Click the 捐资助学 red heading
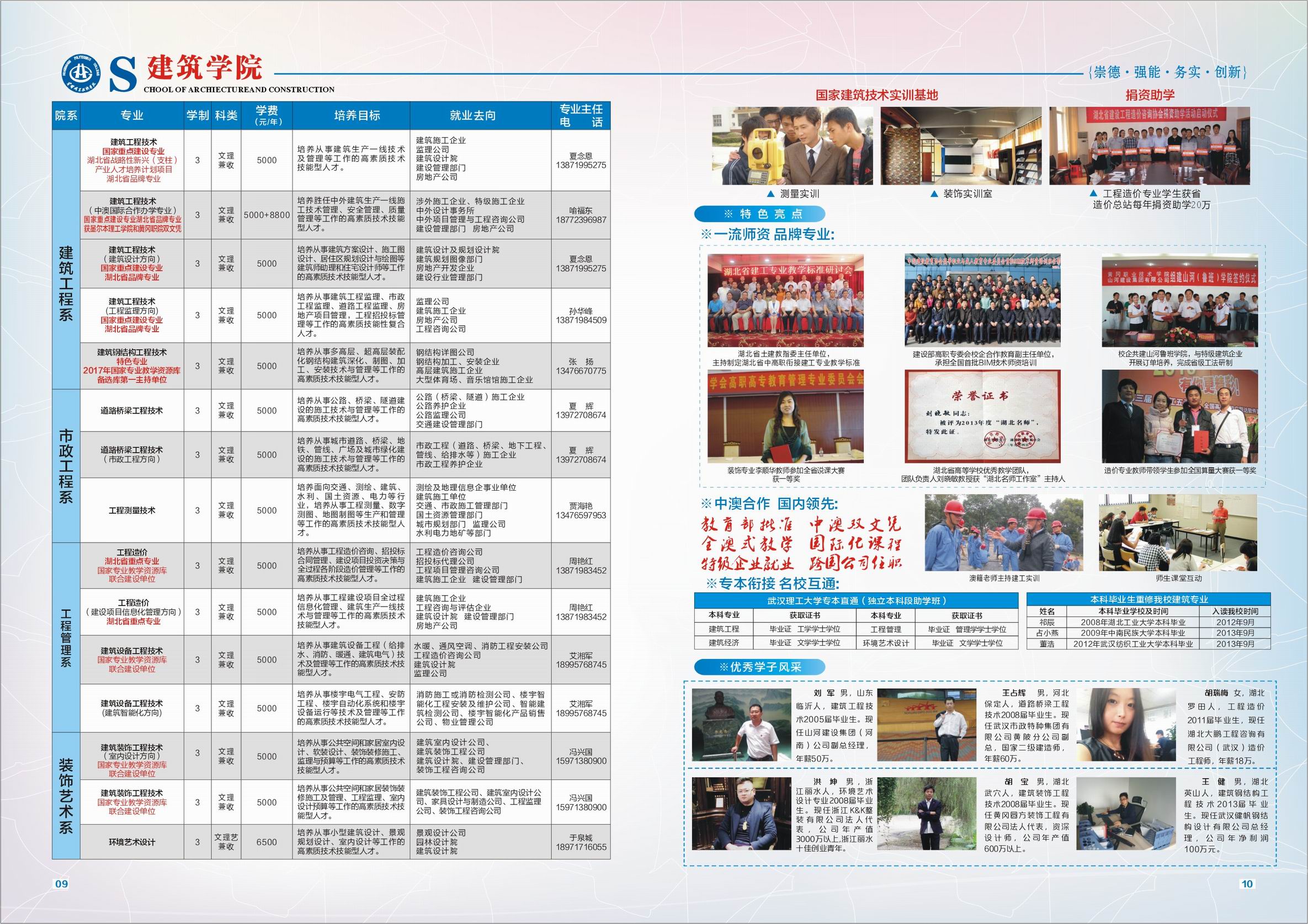This screenshot has width=1308, height=924. click(1149, 95)
